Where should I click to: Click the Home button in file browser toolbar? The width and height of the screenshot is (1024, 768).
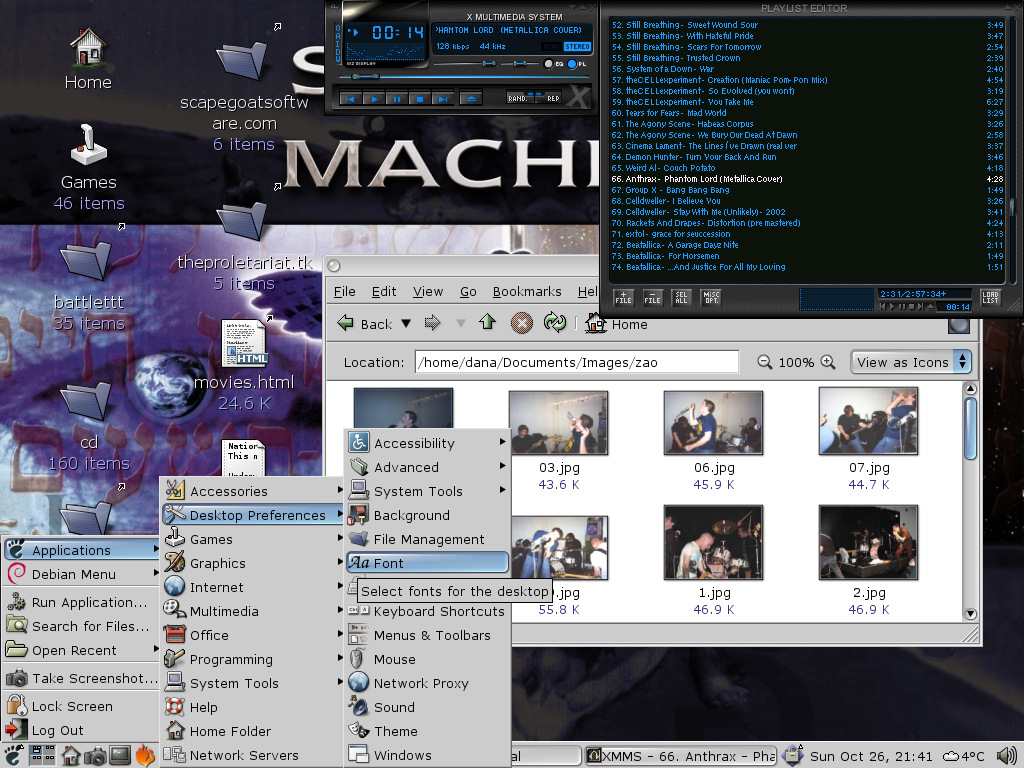[x=616, y=323]
